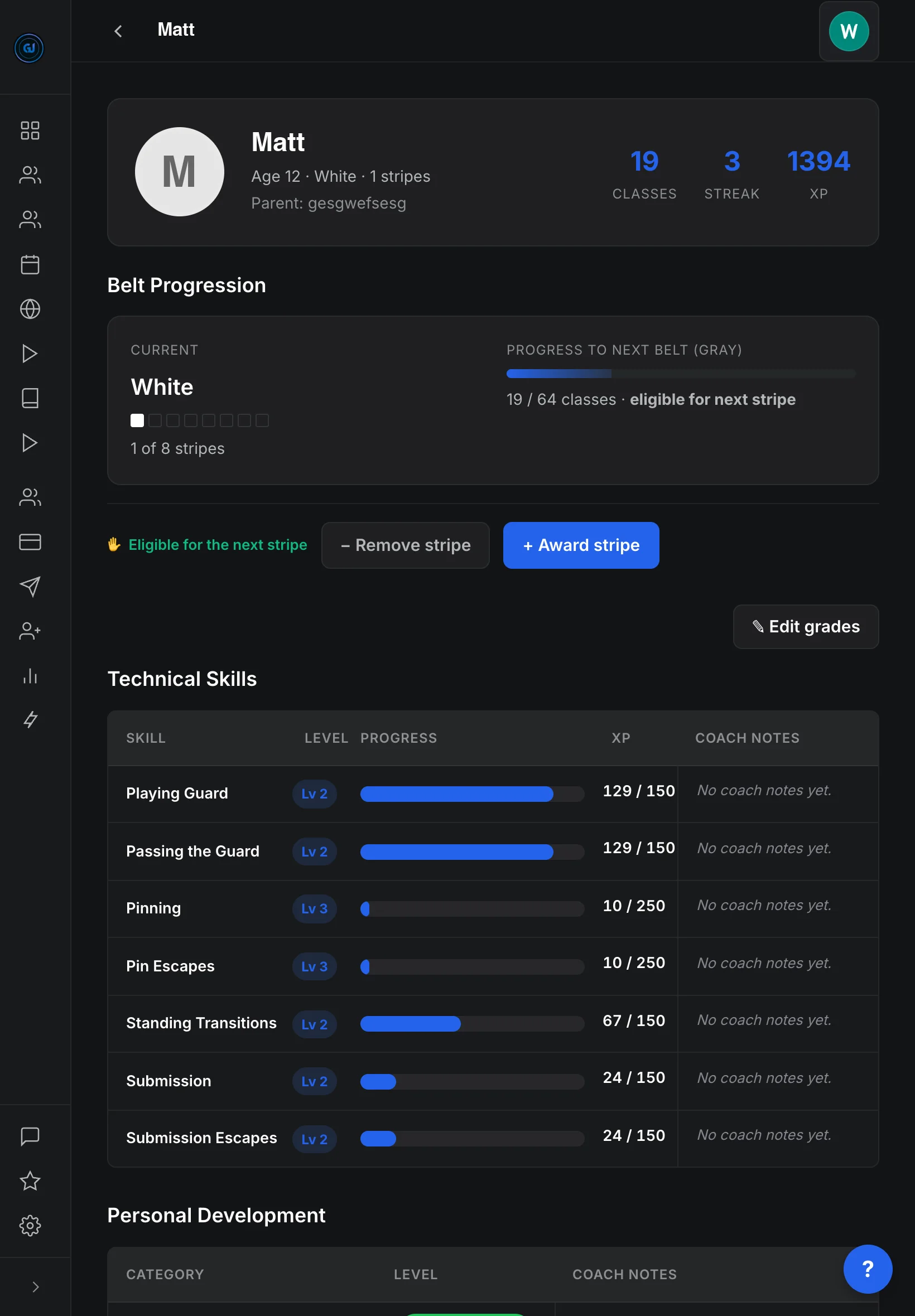
Task: Click the coach notes cell for Pin Escapes
Action: 778,966
